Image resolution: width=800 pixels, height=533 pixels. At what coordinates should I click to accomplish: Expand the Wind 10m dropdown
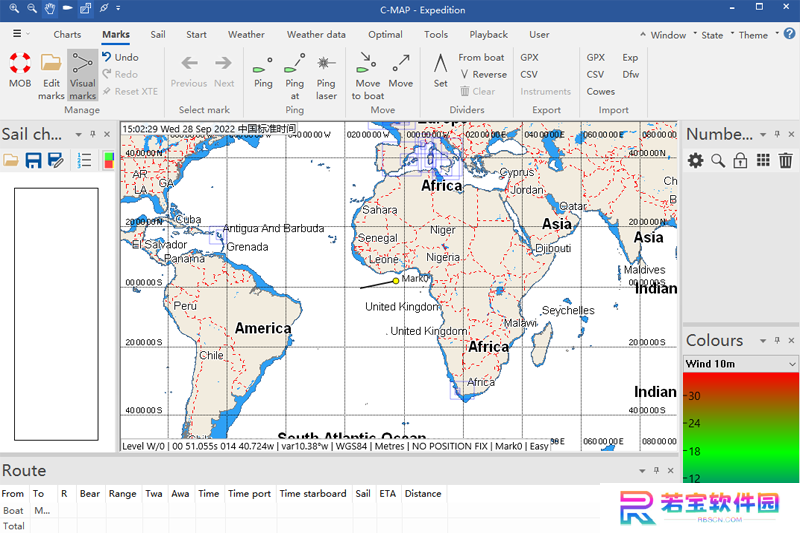click(x=792, y=364)
